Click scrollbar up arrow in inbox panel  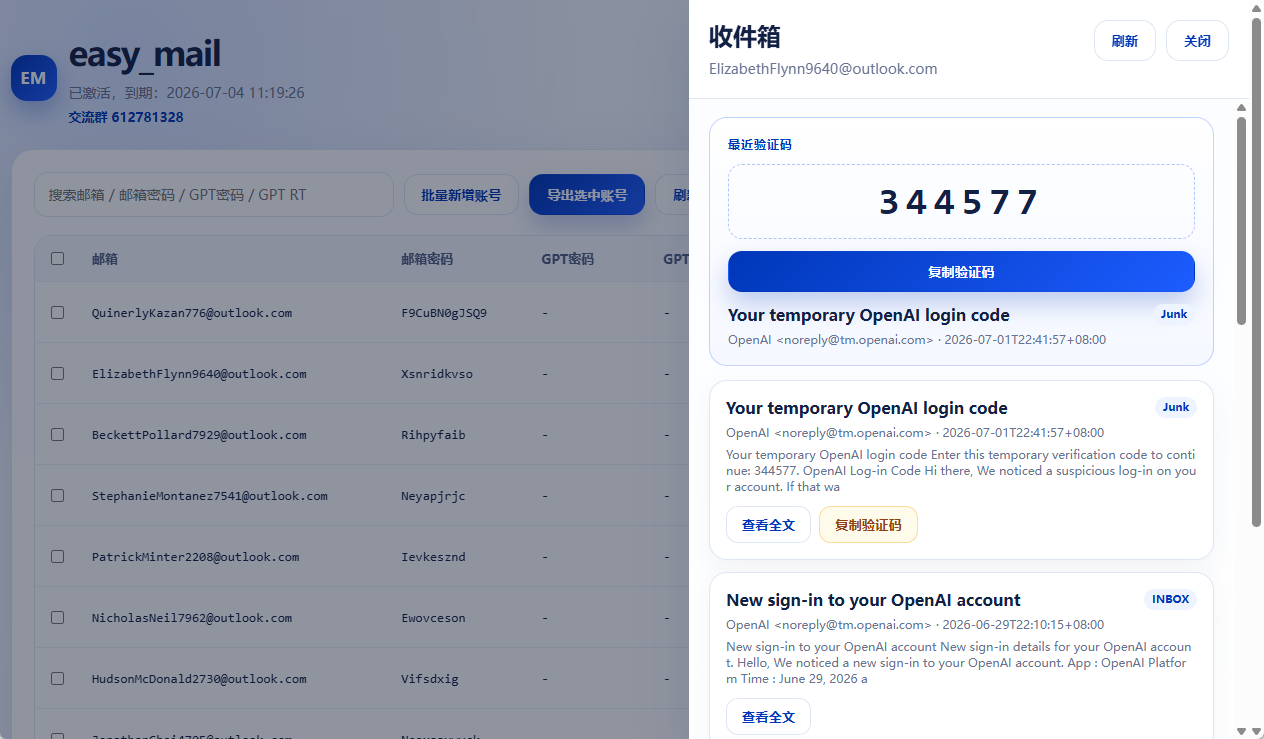tap(1241, 108)
